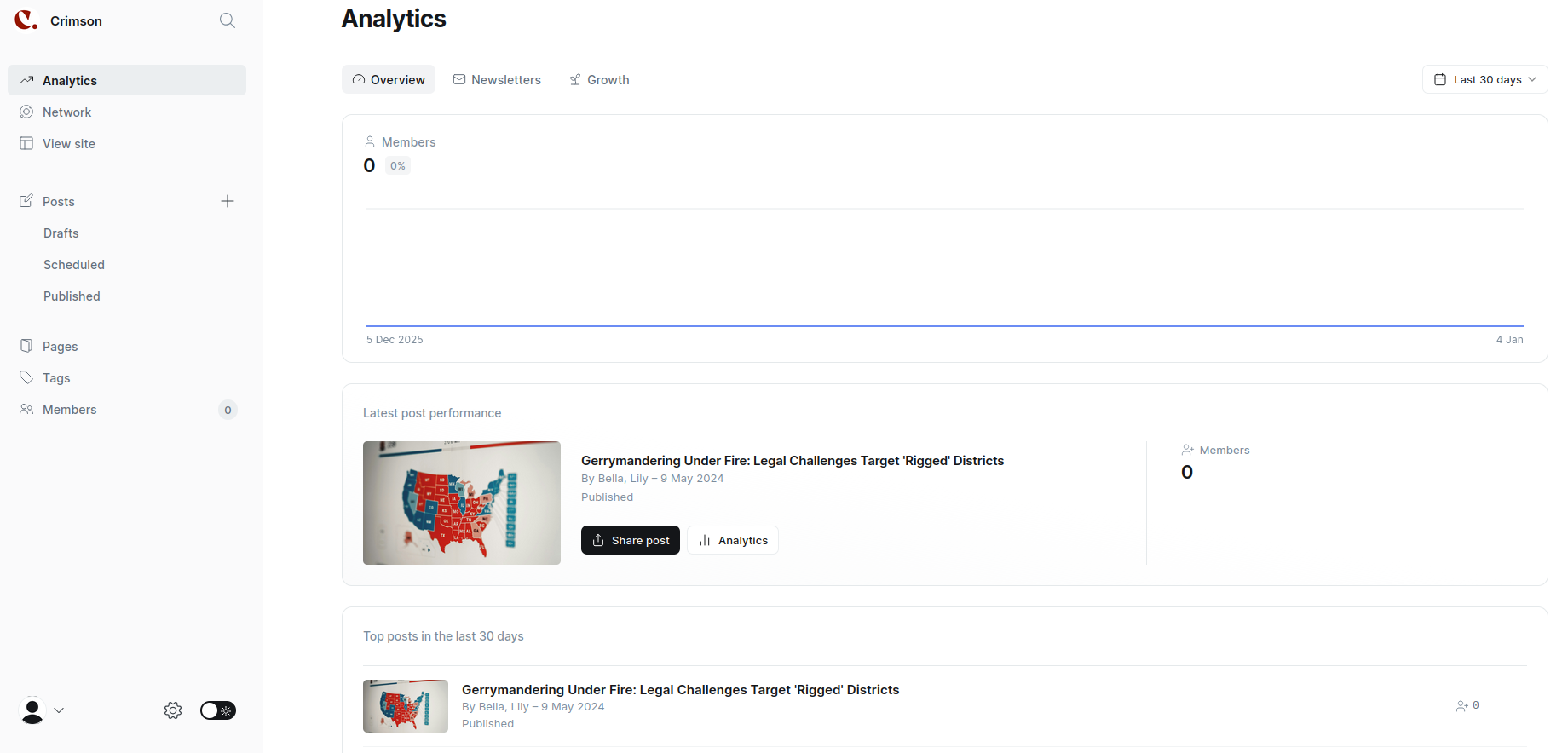This screenshot has width=1568, height=753.
Task: Click the View site icon
Action: [26, 143]
